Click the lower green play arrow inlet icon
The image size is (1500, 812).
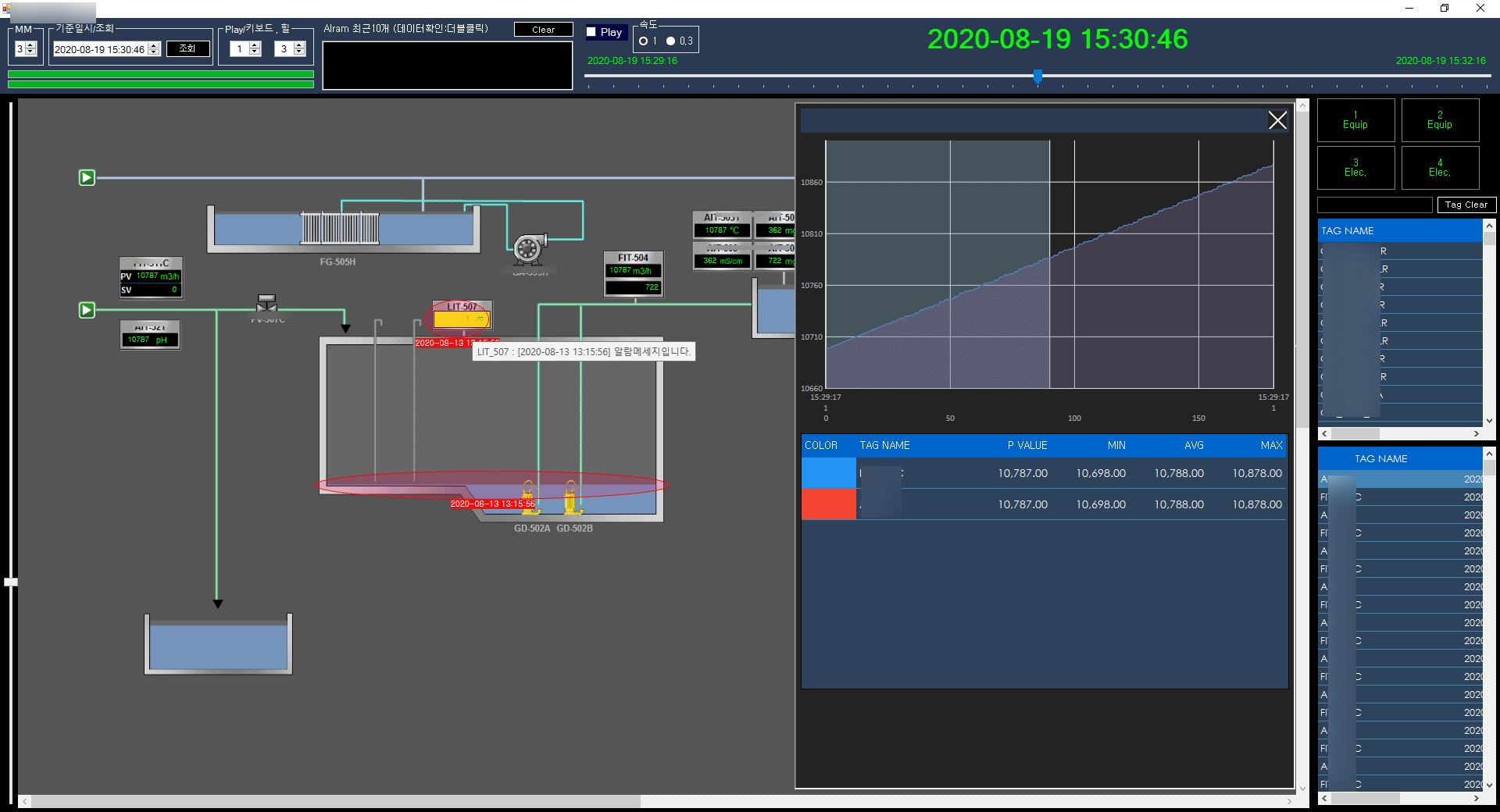(87, 310)
